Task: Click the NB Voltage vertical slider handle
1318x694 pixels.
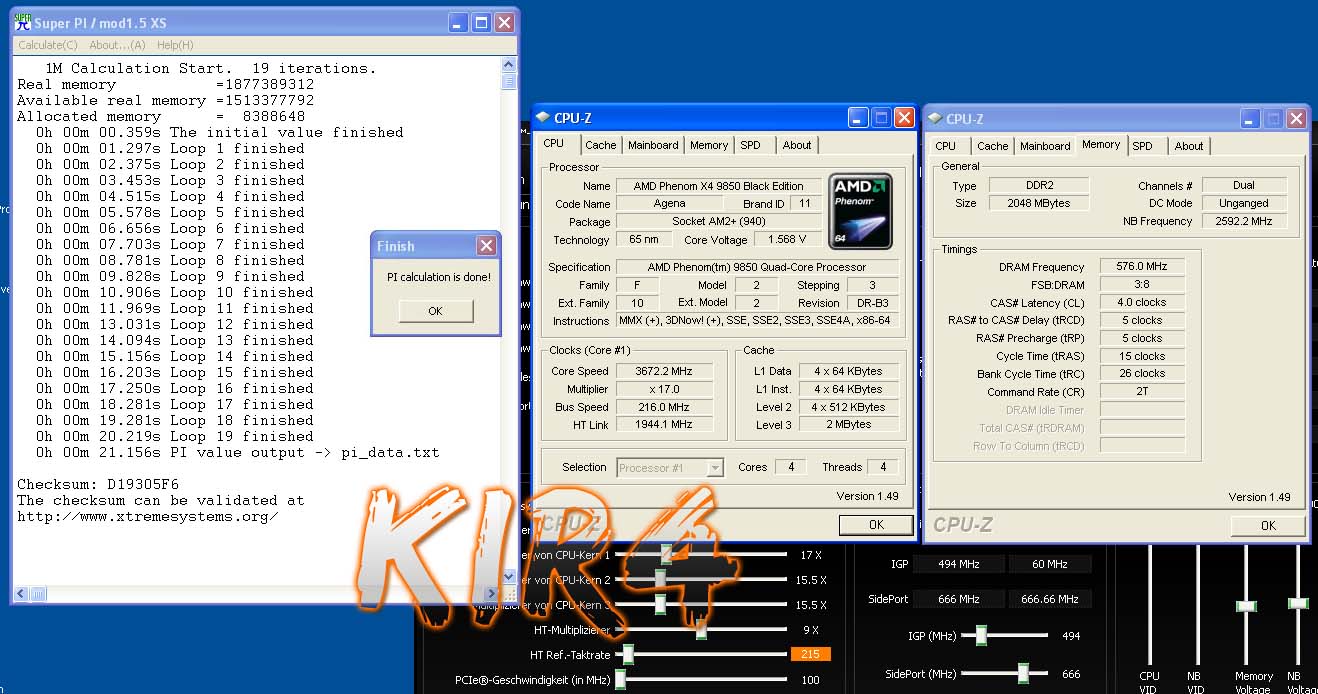Action: click(x=1298, y=603)
